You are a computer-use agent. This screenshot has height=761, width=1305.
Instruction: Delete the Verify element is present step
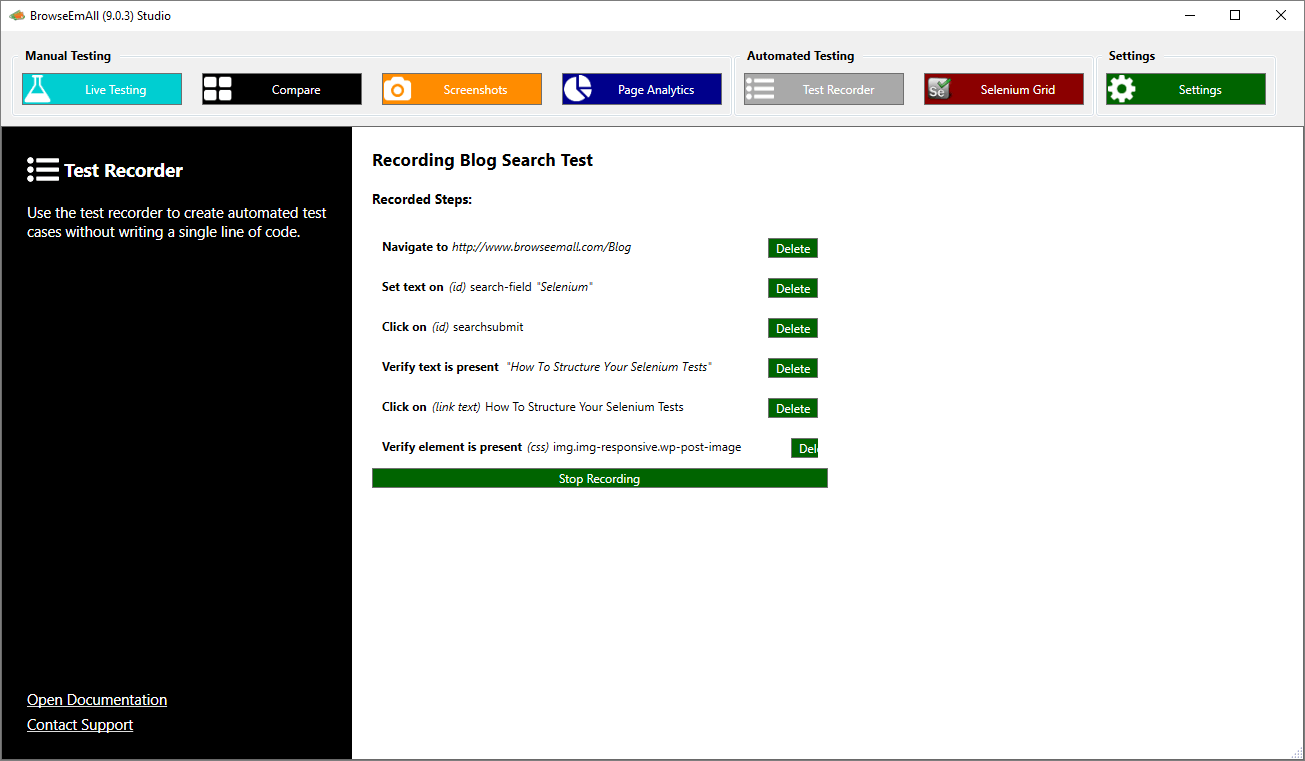(805, 448)
